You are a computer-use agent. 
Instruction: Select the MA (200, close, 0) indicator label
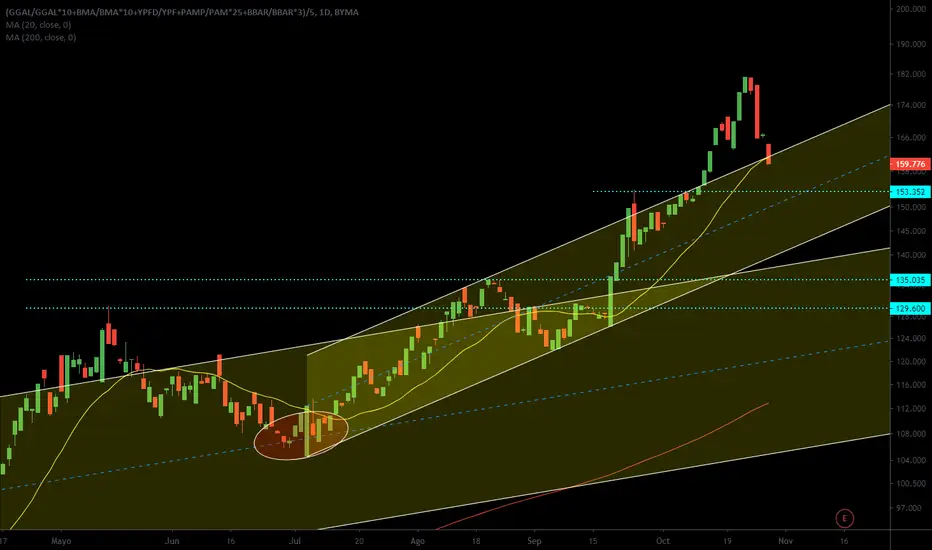(40, 37)
